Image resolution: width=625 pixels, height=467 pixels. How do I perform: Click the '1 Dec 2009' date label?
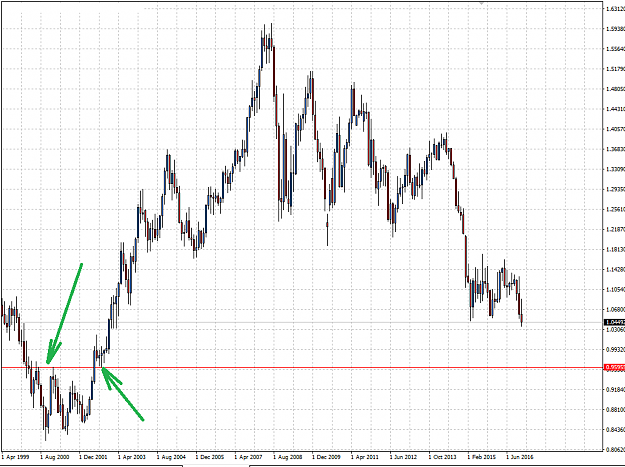coord(326,457)
